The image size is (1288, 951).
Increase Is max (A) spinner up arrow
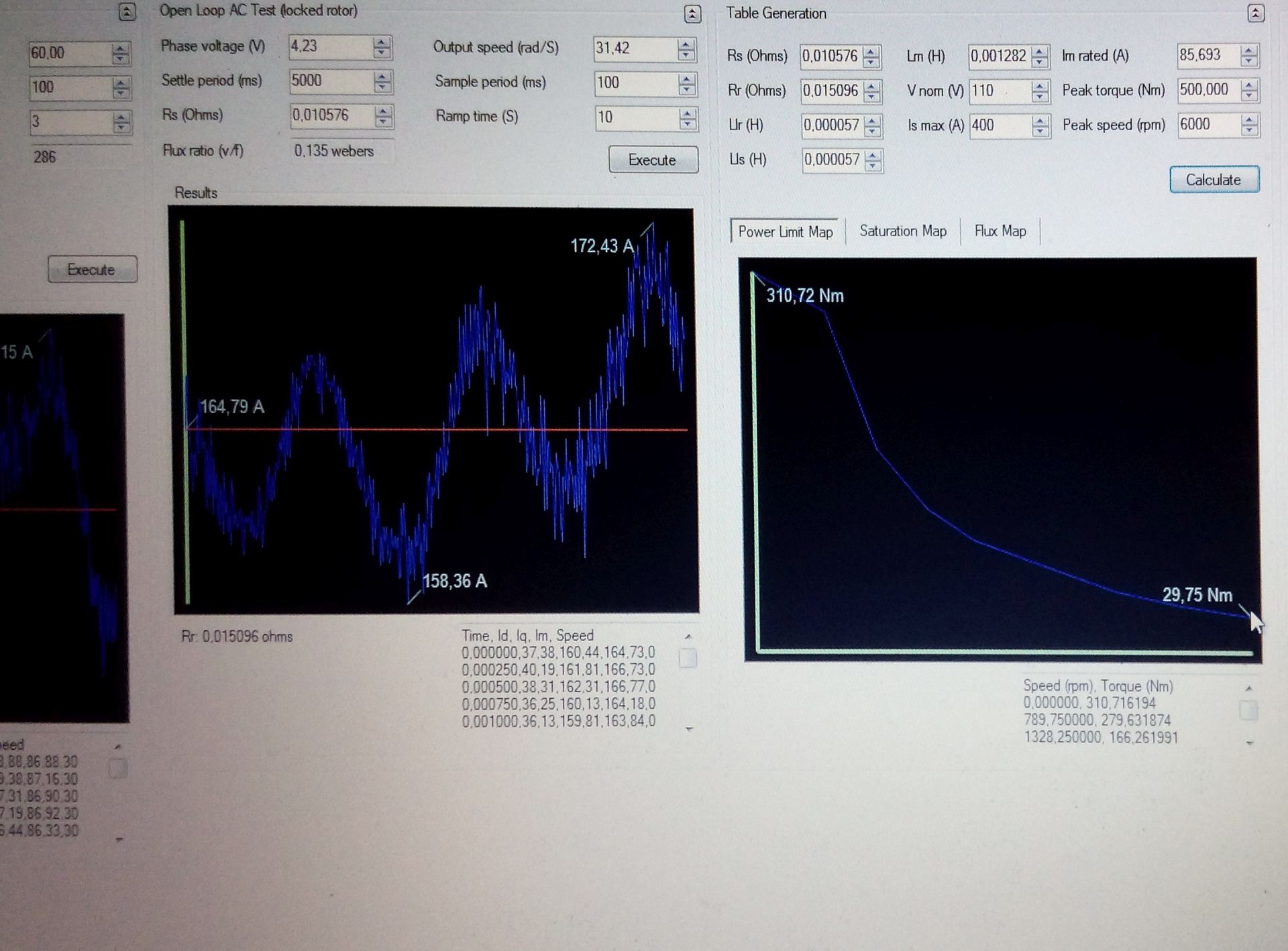coord(1040,121)
